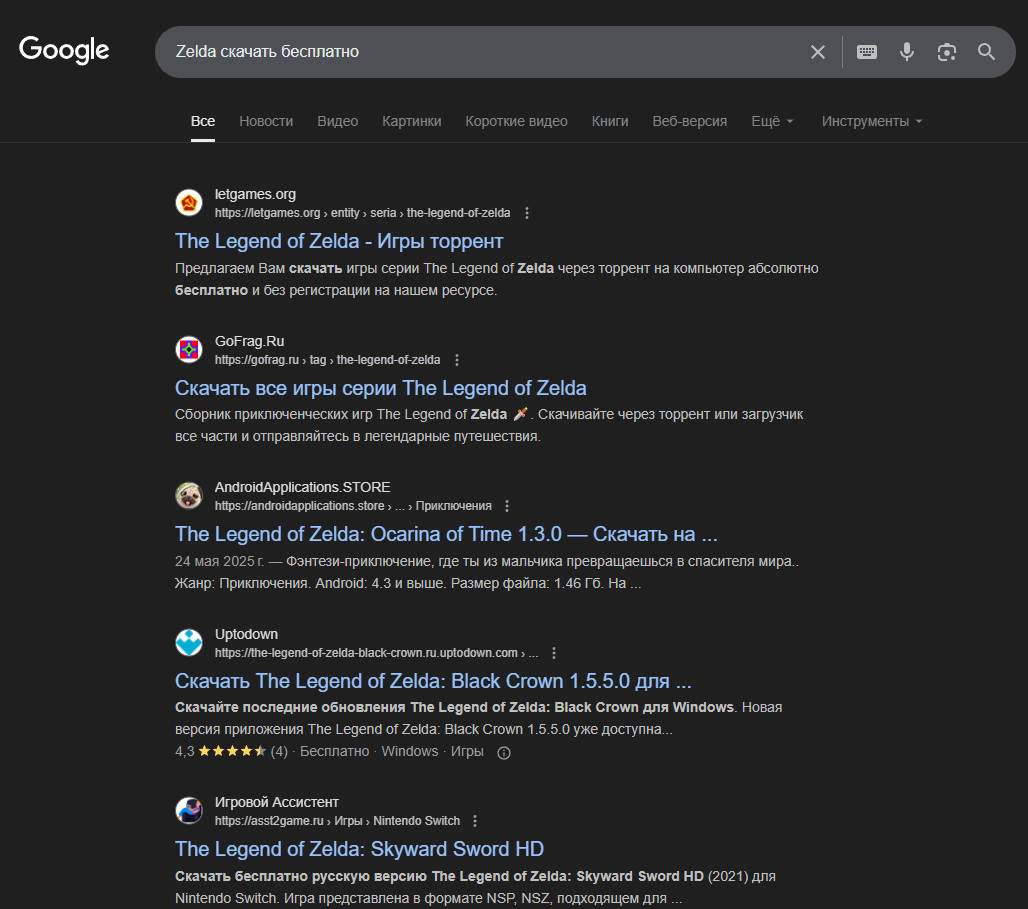
Task: Click the AndroidApplications.STORE favicon
Action: tap(189, 496)
